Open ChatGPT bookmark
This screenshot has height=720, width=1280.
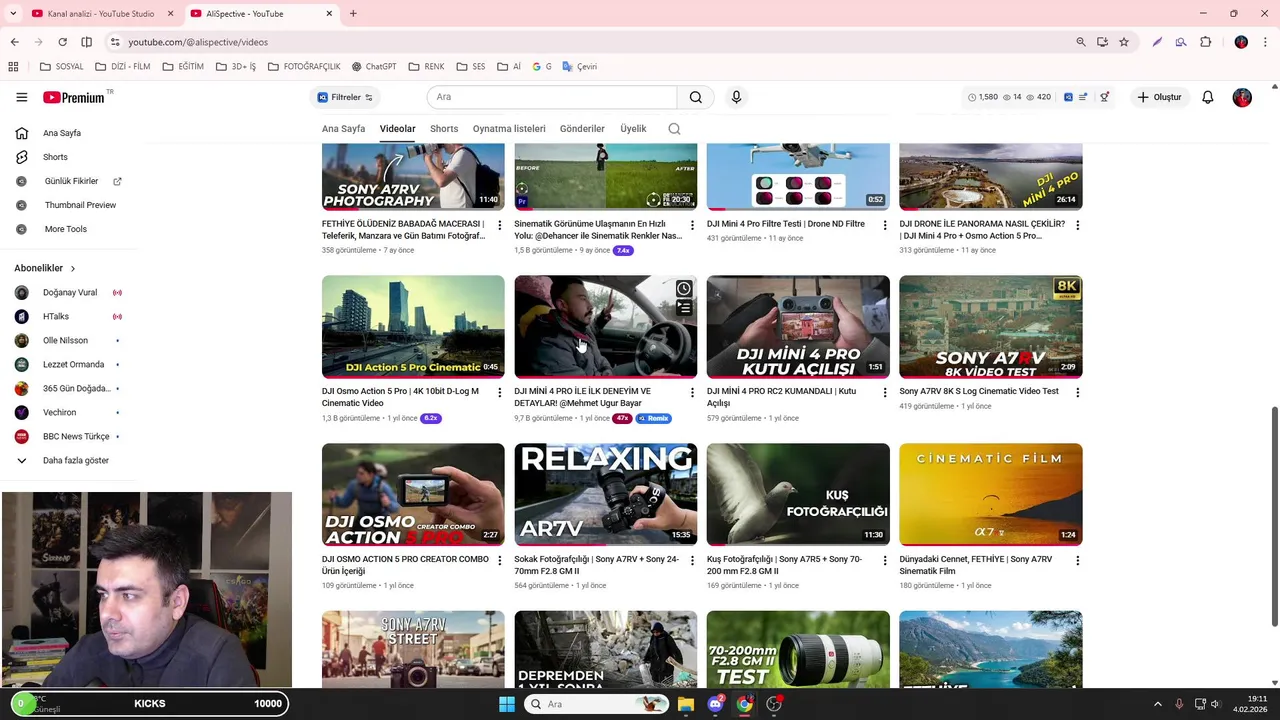(374, 67)
